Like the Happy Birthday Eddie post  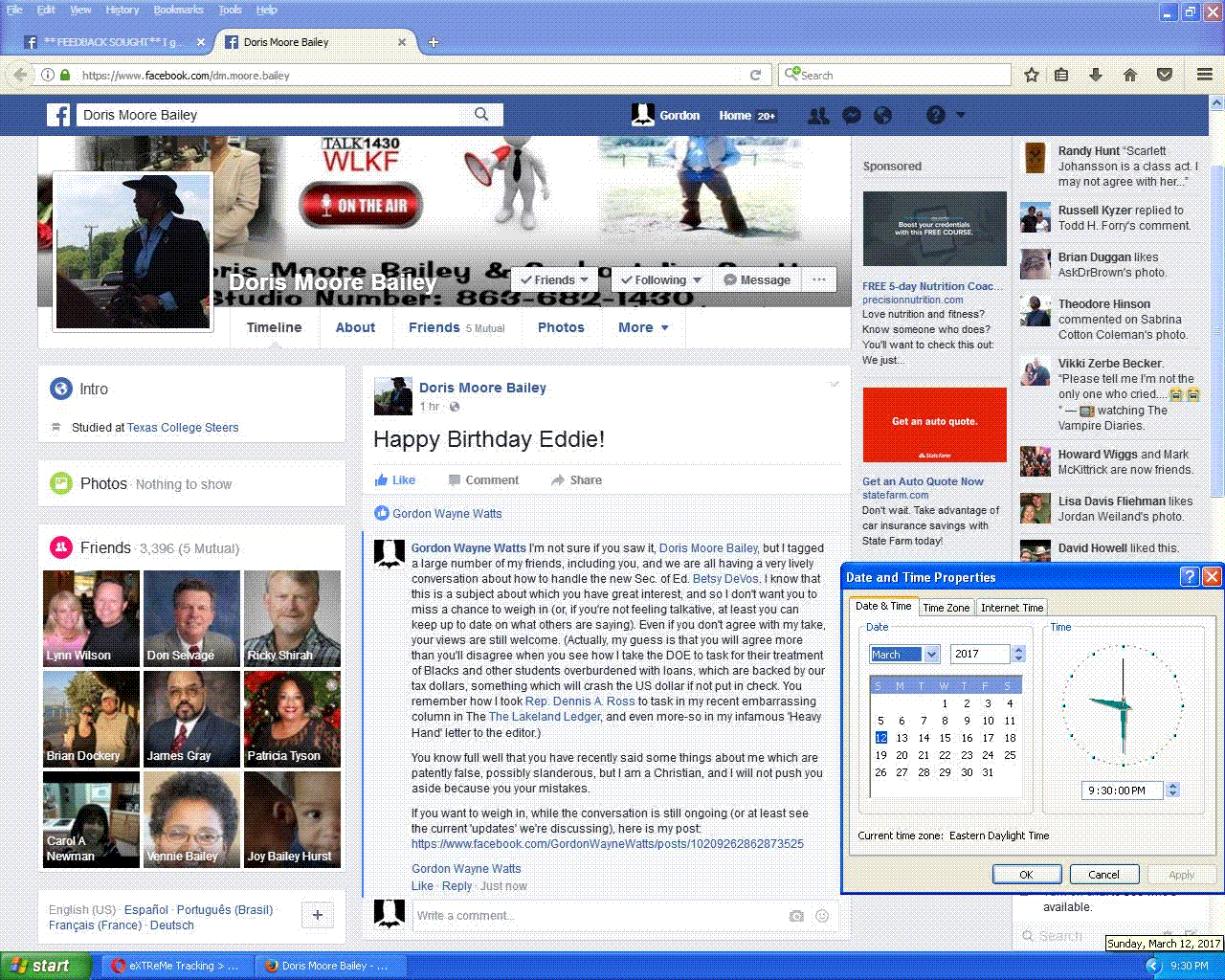click(394, 480)
